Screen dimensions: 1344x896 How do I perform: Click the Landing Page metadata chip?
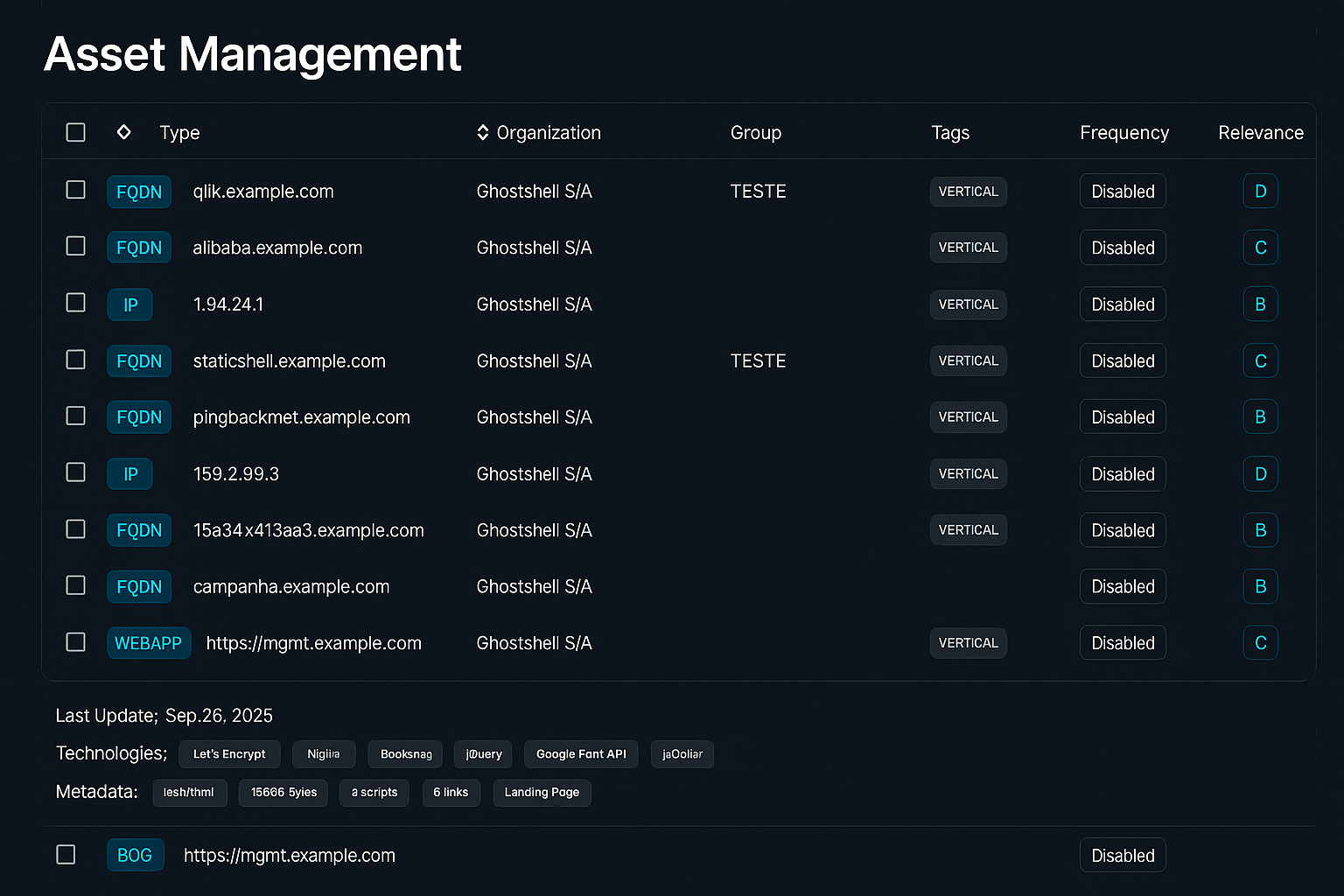click(x=542, y=792)
